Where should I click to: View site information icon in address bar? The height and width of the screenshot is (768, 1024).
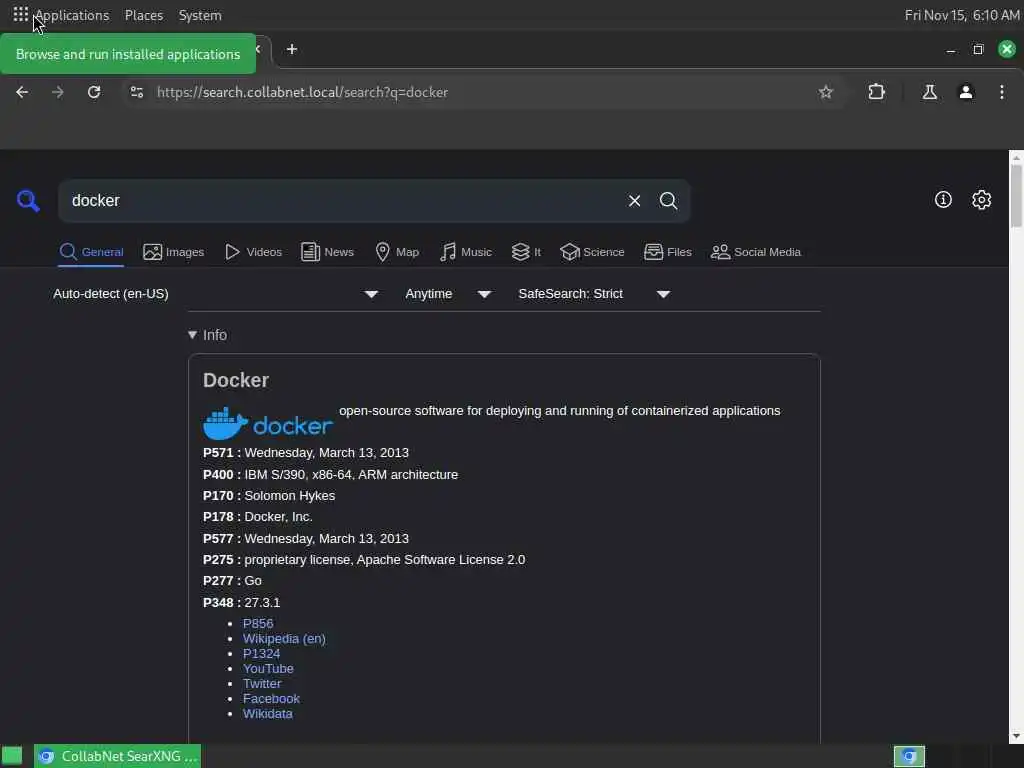pos(136,92)
